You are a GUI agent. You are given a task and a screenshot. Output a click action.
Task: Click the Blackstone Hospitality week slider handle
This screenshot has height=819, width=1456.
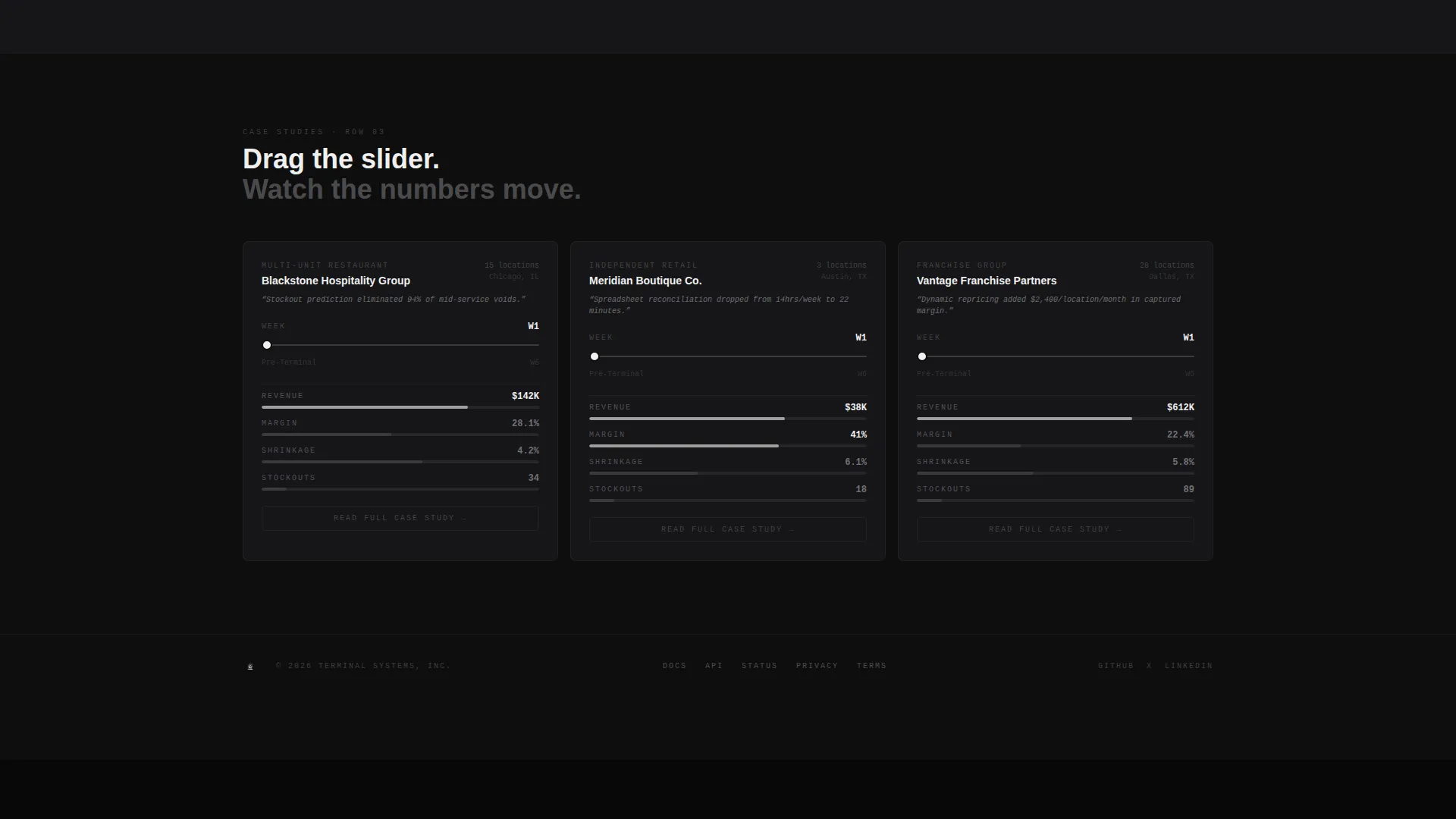[267, 345]
